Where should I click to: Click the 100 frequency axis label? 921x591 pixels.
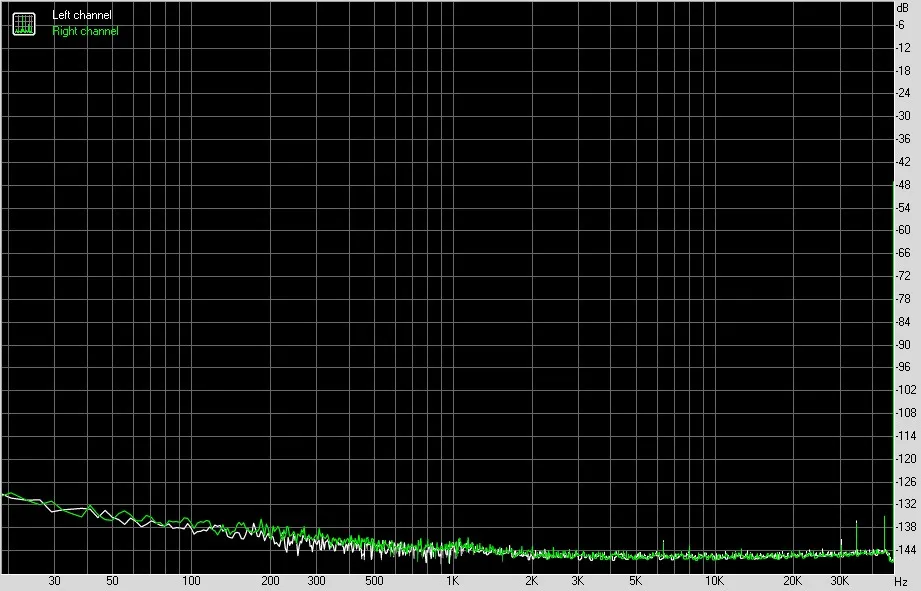click(x=191, y=581)
